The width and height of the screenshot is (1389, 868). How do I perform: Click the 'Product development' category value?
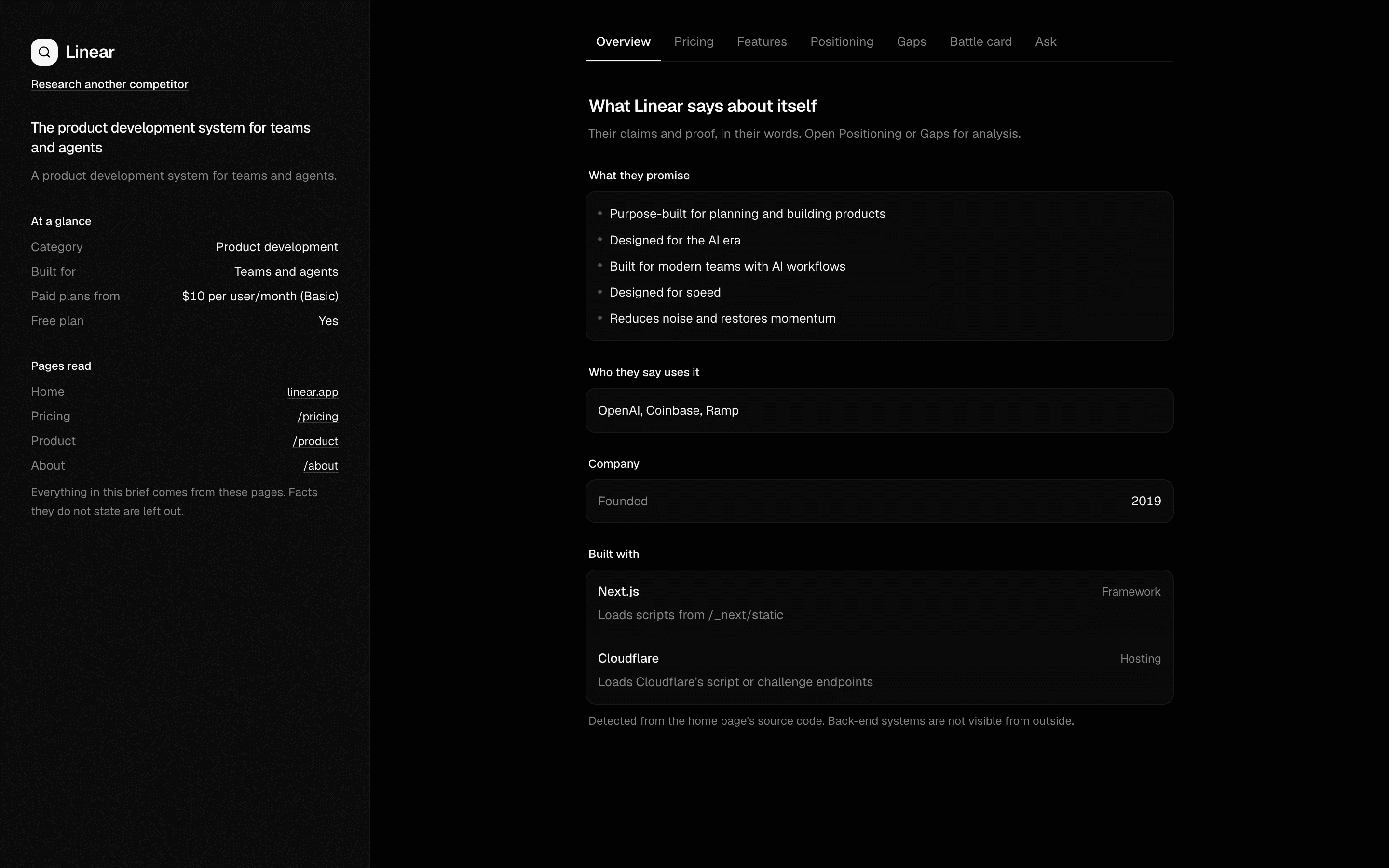coord(277,247)
